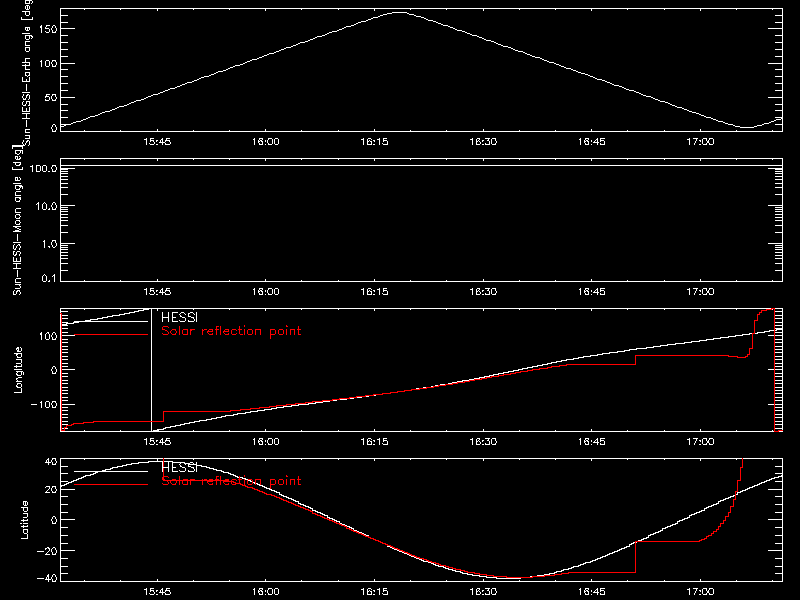Click the Longitude axis label
800x600 pixels.
pyautogui.click(x=18, y=370)
